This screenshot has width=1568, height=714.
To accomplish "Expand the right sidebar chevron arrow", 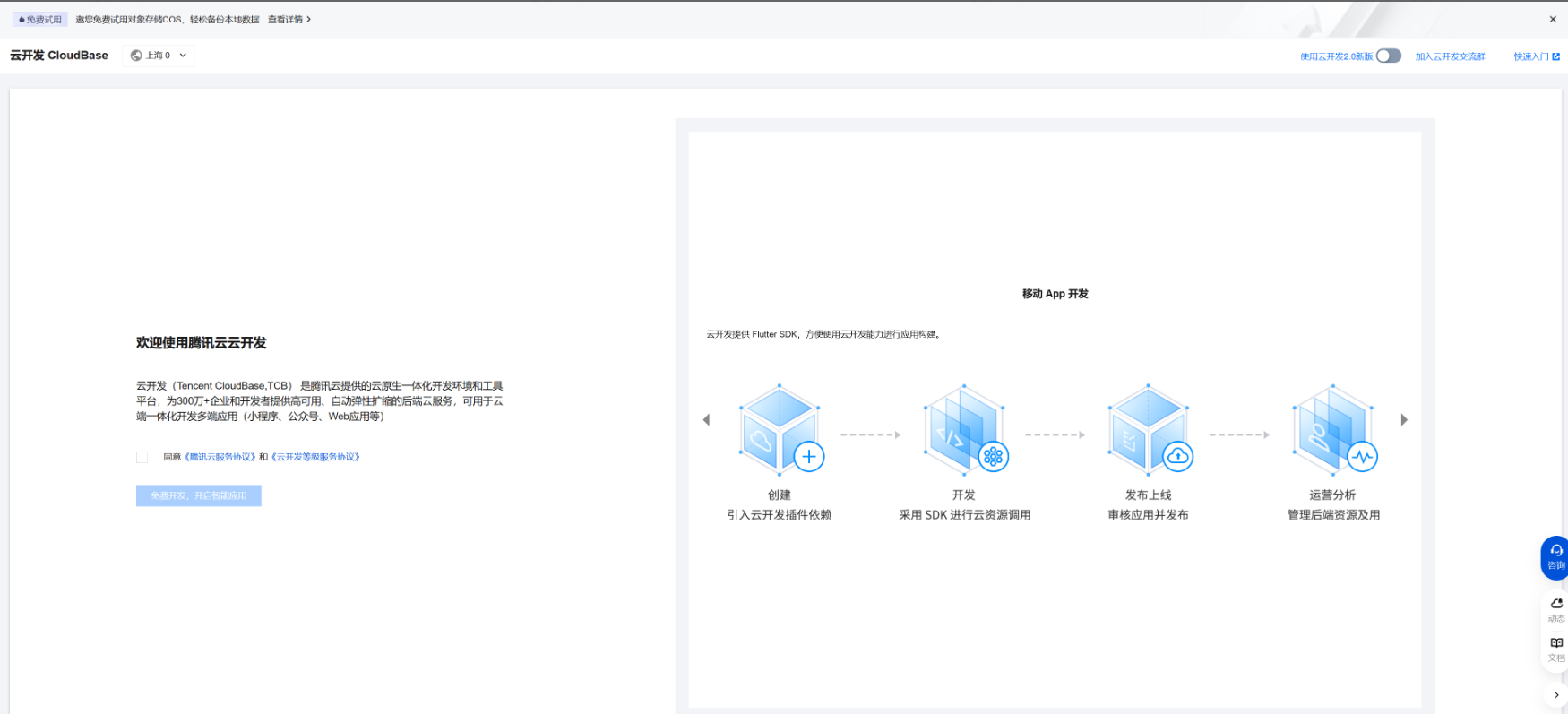I will 1556,695.
